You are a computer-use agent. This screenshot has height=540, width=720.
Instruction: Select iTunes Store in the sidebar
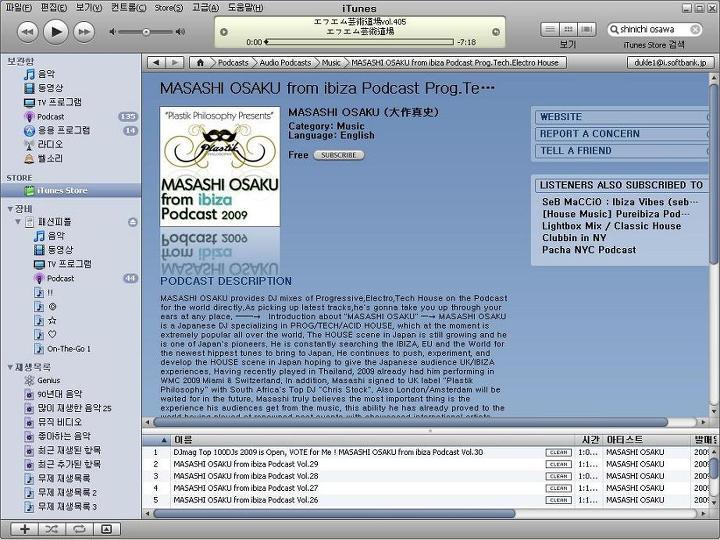tap(71, 190)
